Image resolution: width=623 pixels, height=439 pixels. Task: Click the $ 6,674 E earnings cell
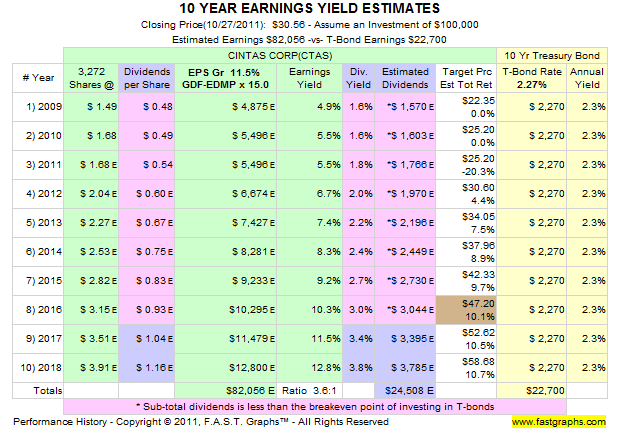point(226,194)
